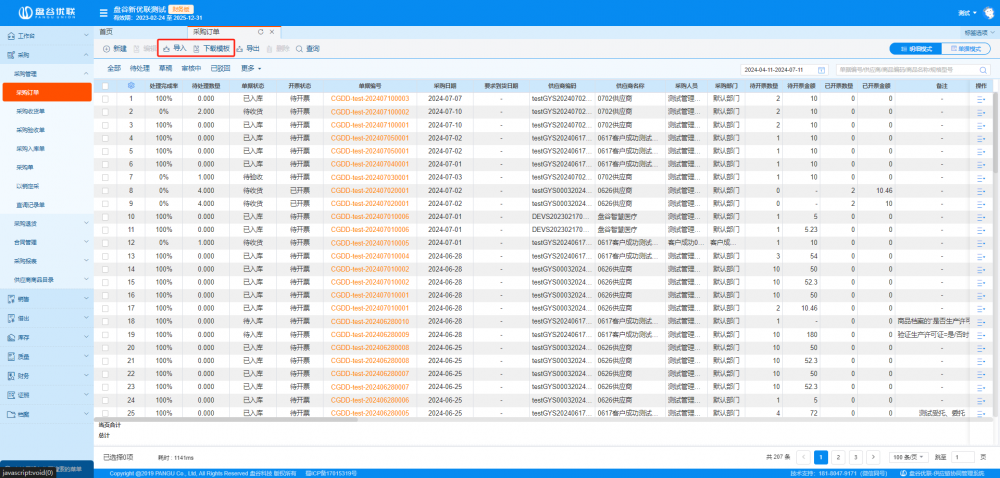Click the 库存 inventory module icon

coord(11,337)
